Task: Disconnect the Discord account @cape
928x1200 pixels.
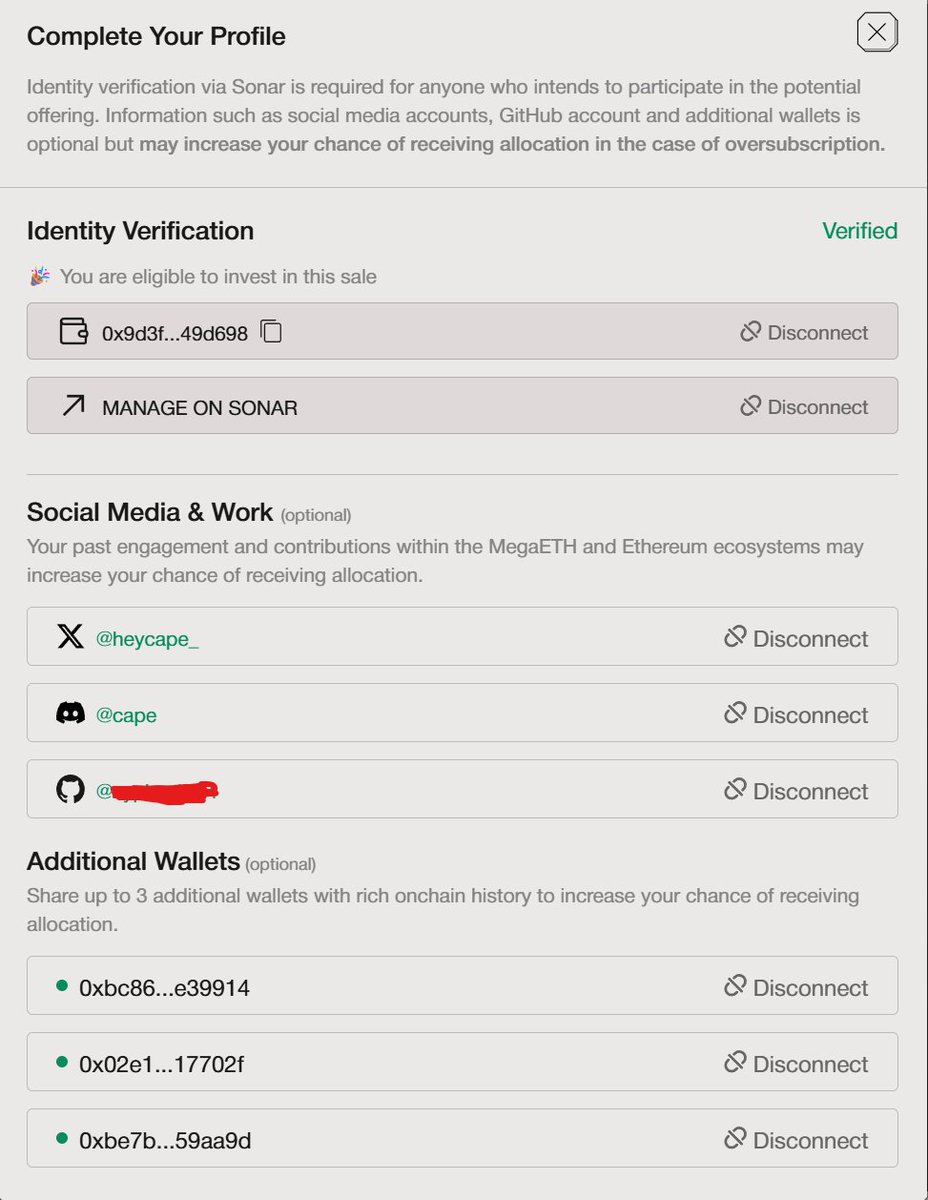Action: (796, 715)
